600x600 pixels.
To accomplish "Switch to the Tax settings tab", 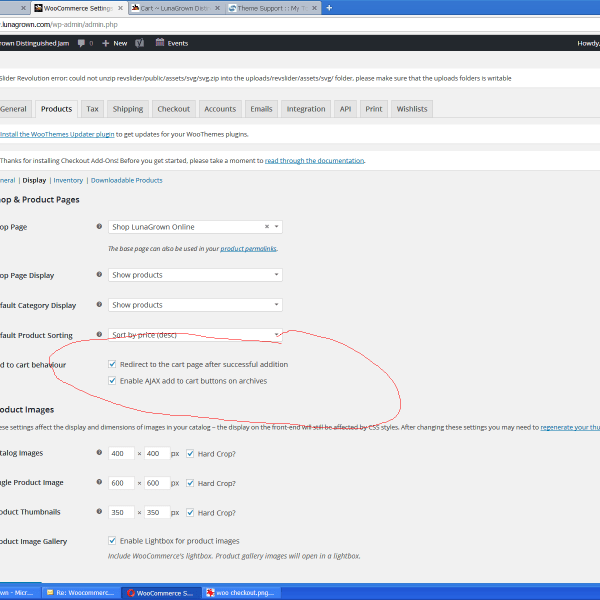I will pyautogui.click(x=92, y=109).
